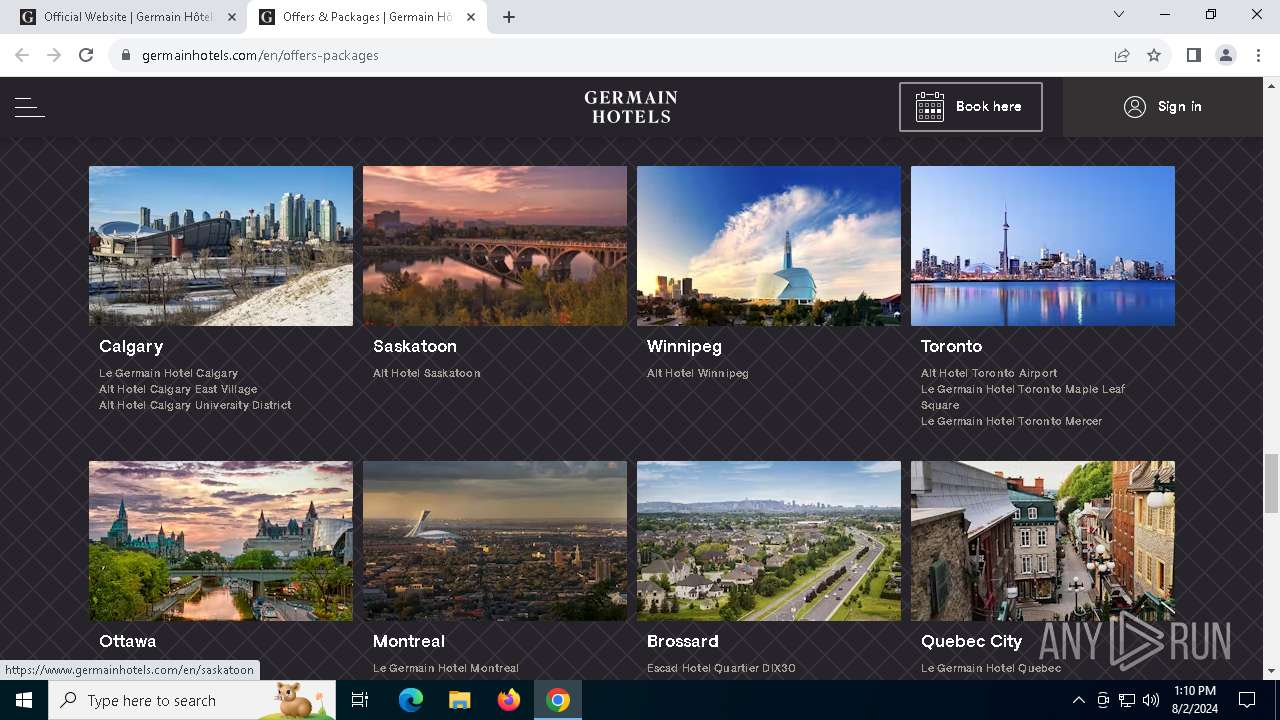Reload the page
Image resolution: width=1280 pixels, height=720 pixels.
click(86, 55)
